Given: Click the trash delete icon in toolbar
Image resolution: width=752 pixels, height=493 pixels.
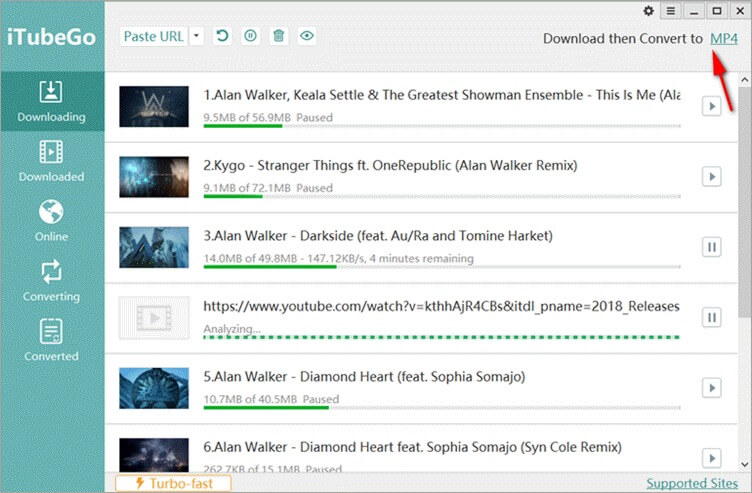Looking at the screenshot, I should pyautogui.click(x=279, y=36).
